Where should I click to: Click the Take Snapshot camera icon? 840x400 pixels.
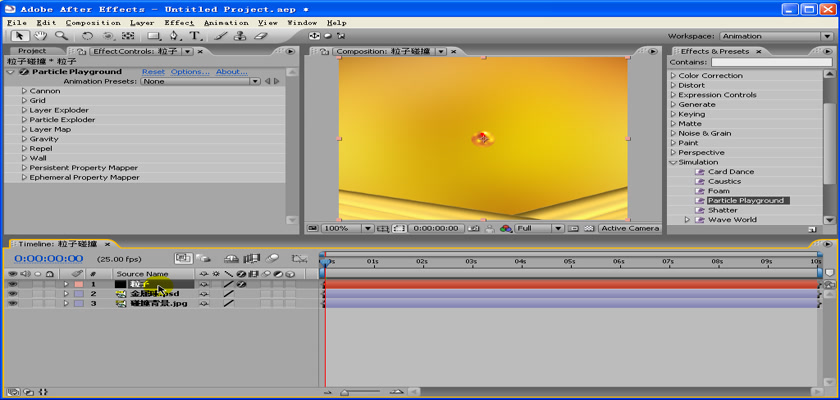pyautogui.click(x=473, y=229)
